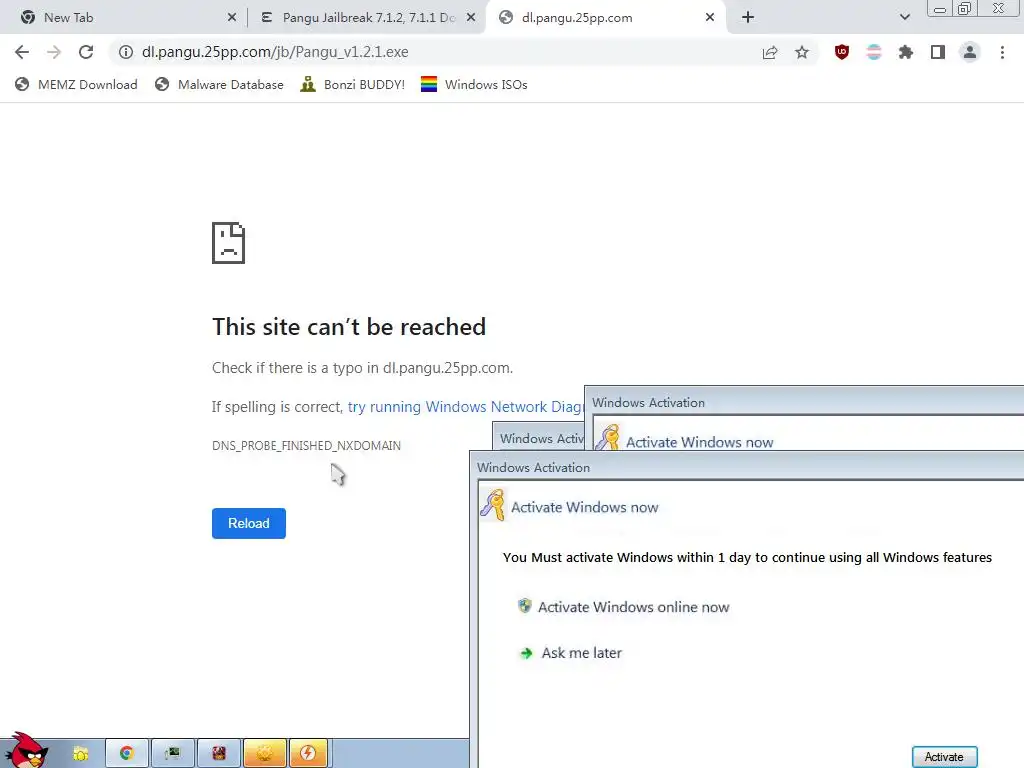Close the dl.pangu.25pp.com tab
This screenshot has width=1024, height=768.
click(710, 18)
